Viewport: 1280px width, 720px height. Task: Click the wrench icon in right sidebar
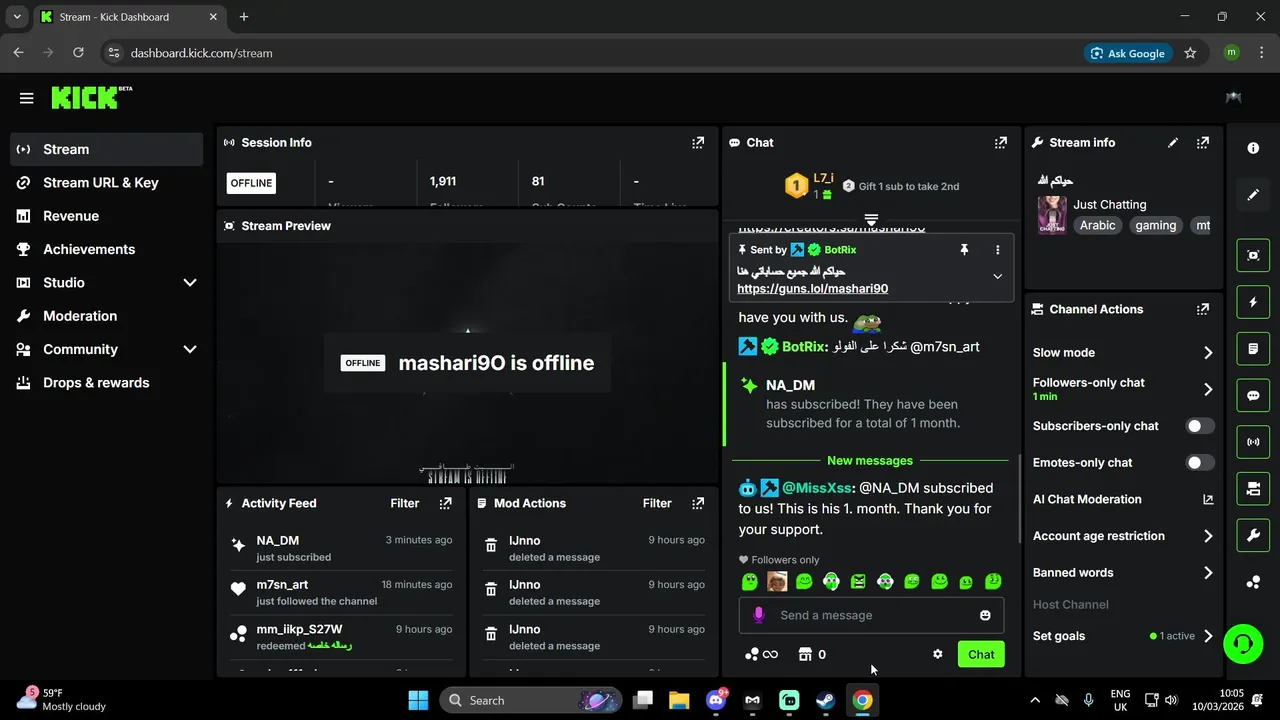click(1253, 536)
